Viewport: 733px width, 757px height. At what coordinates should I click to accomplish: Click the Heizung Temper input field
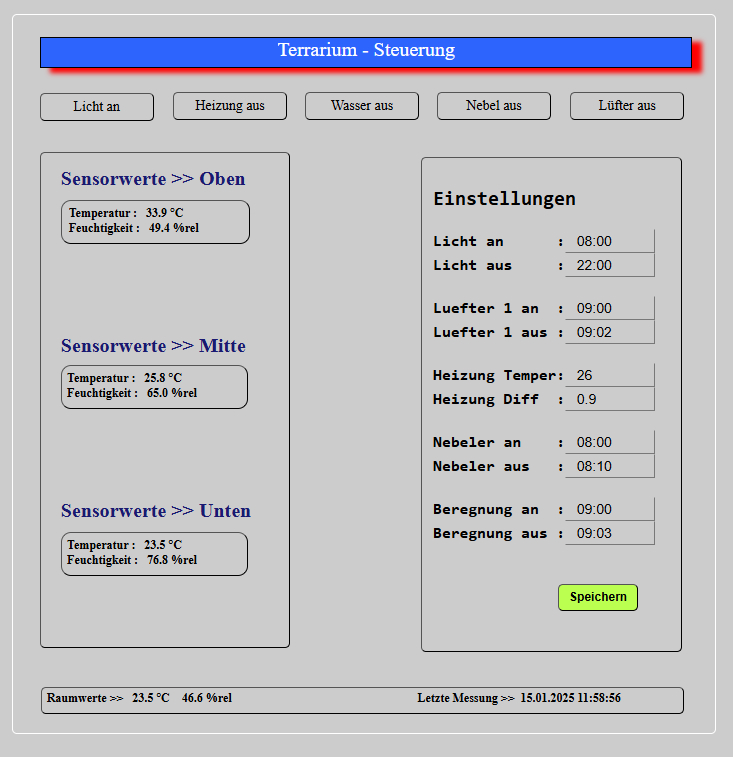(x=609, y=375)
